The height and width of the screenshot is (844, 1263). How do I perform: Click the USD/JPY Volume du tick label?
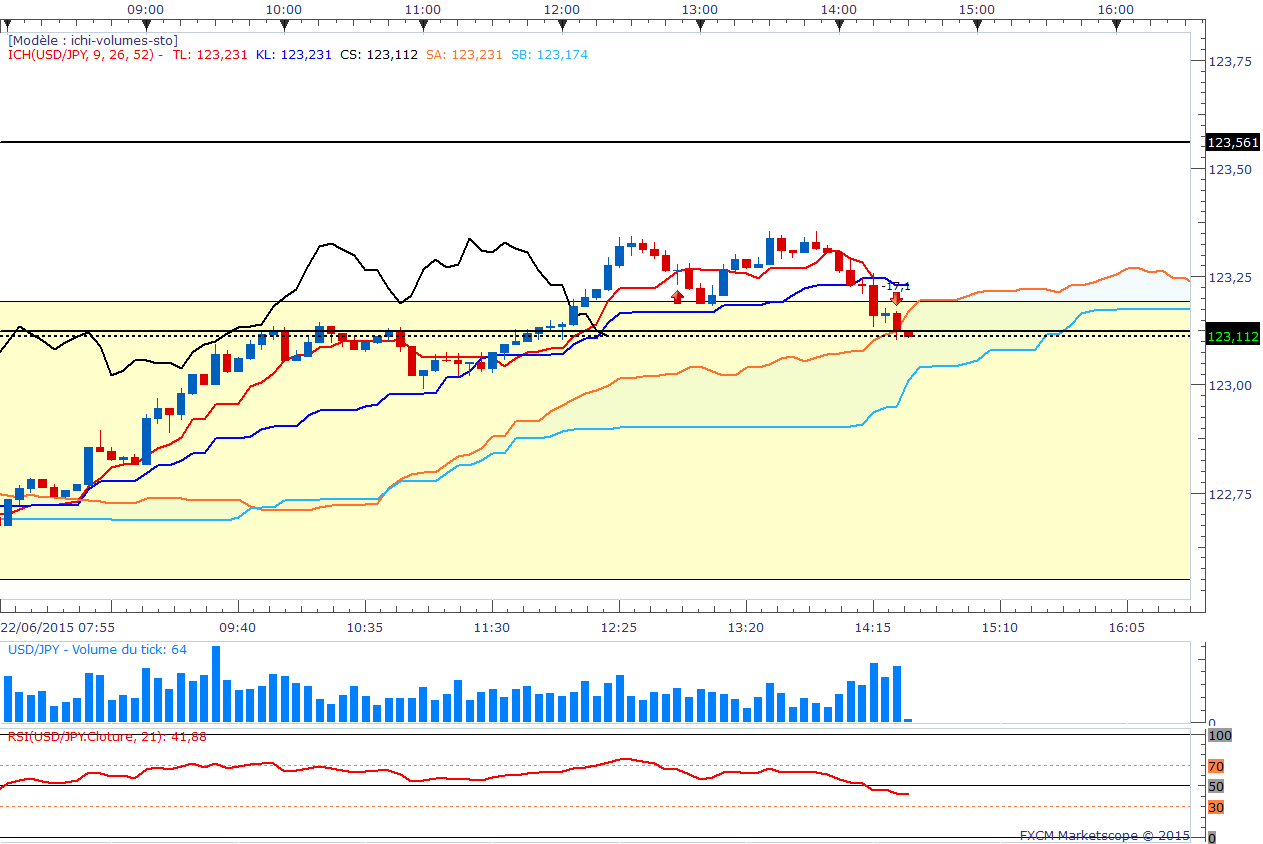pos(97,650)
